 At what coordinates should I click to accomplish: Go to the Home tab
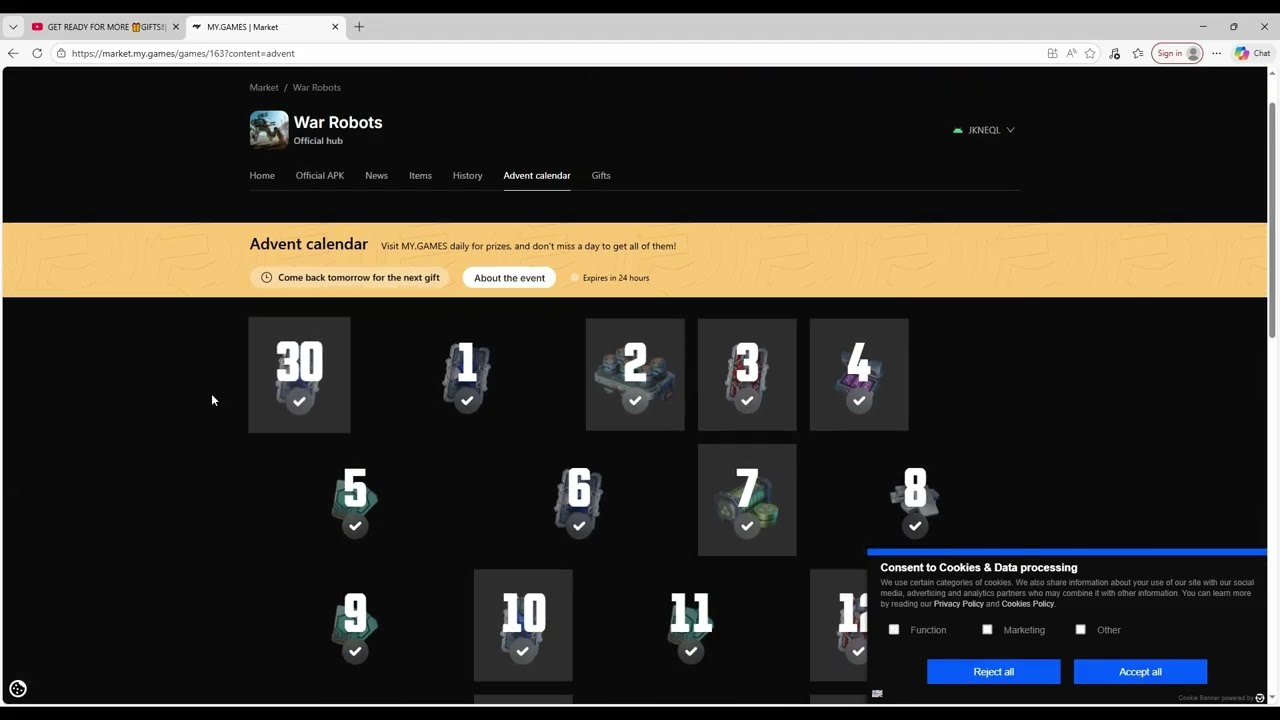(262, 175)
